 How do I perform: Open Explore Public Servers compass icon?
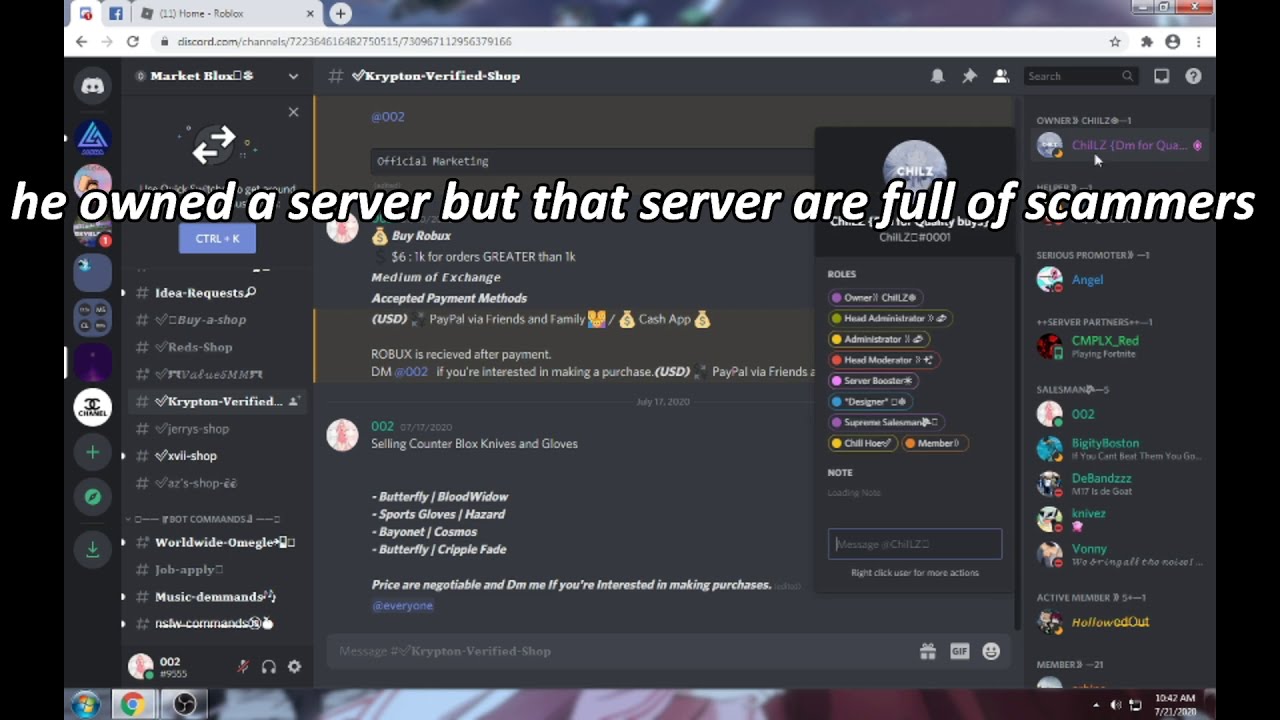click(92, 497)
